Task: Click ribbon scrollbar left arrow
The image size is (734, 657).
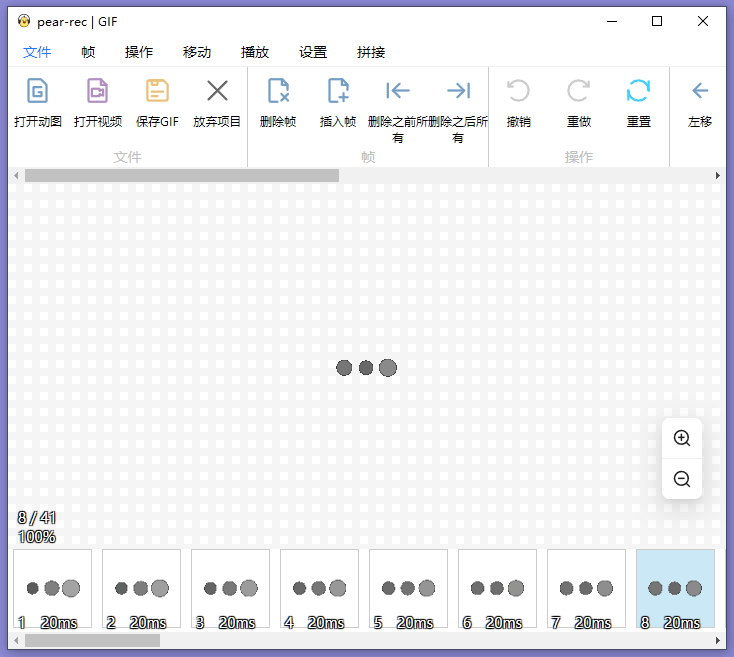Action: 16,175
